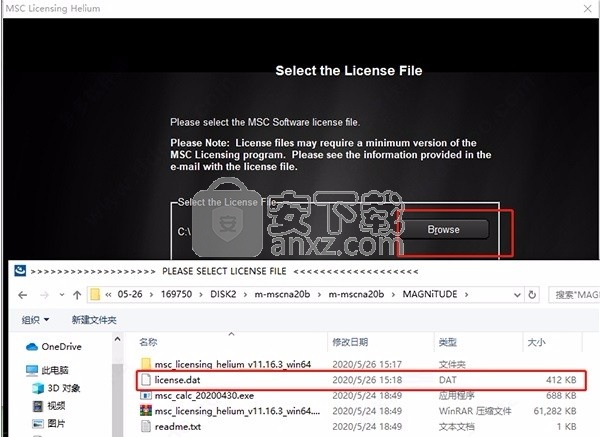Sort by 类型 column header
The width and height of the screenshot is (600, 437).
click(448, 342)
